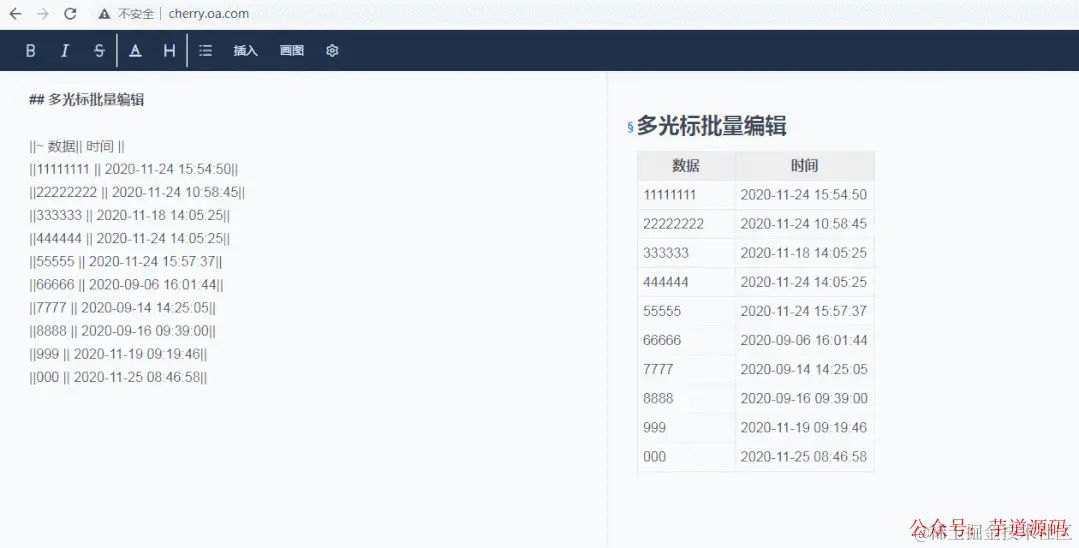Open the 插入 (insert) menu
The height and width of the screenshot is (548, 1079).
click(x=246, y=50)
